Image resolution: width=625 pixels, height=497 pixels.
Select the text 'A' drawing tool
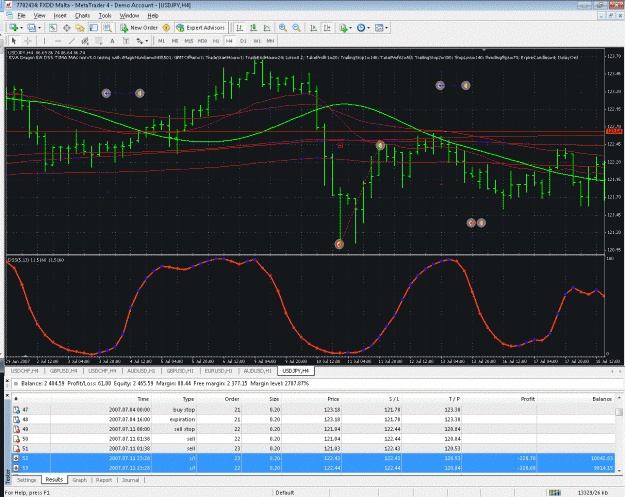tap(112, 41)
